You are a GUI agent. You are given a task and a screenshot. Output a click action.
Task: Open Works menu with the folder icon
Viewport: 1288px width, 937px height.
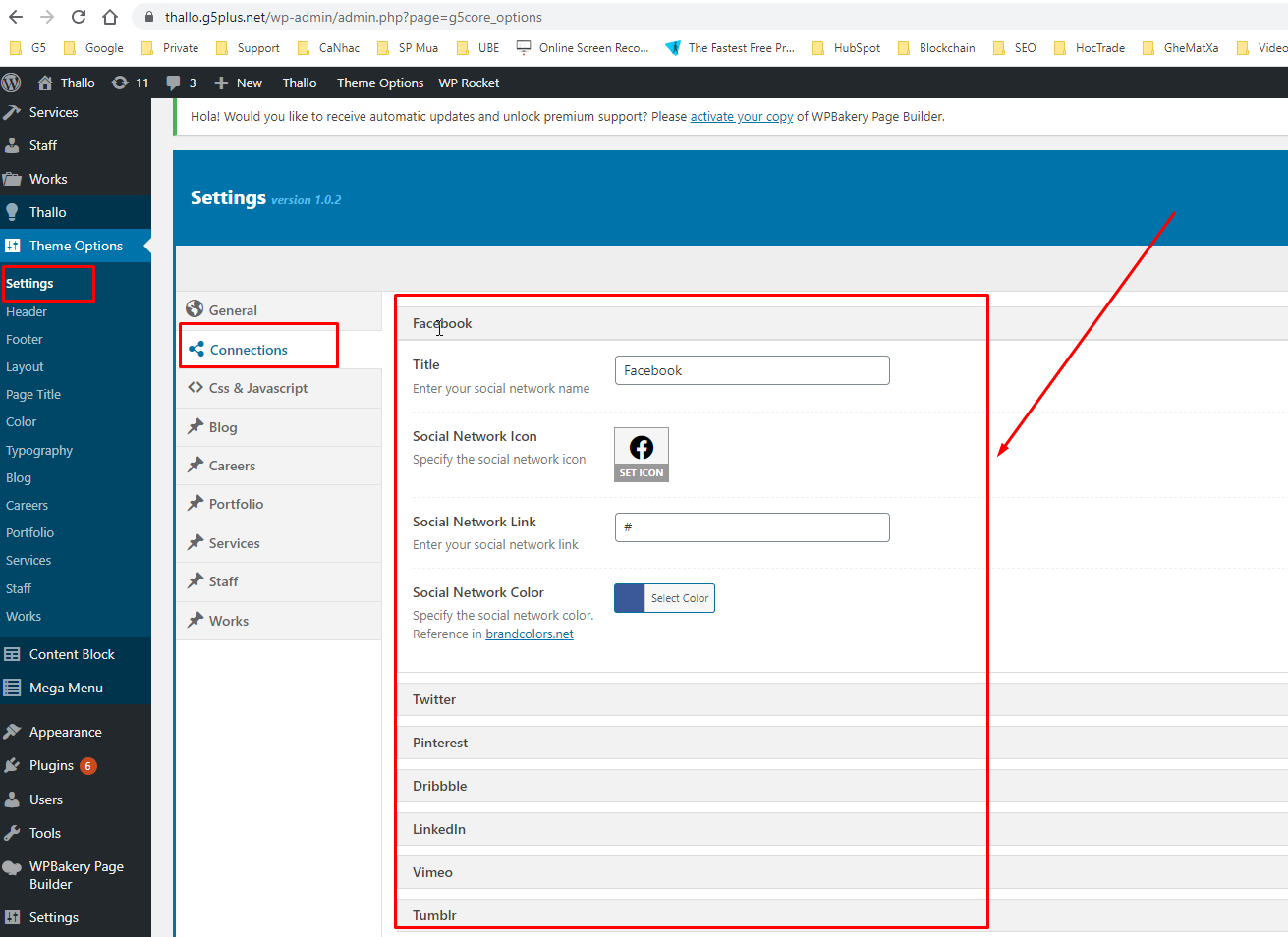point(76,179)
